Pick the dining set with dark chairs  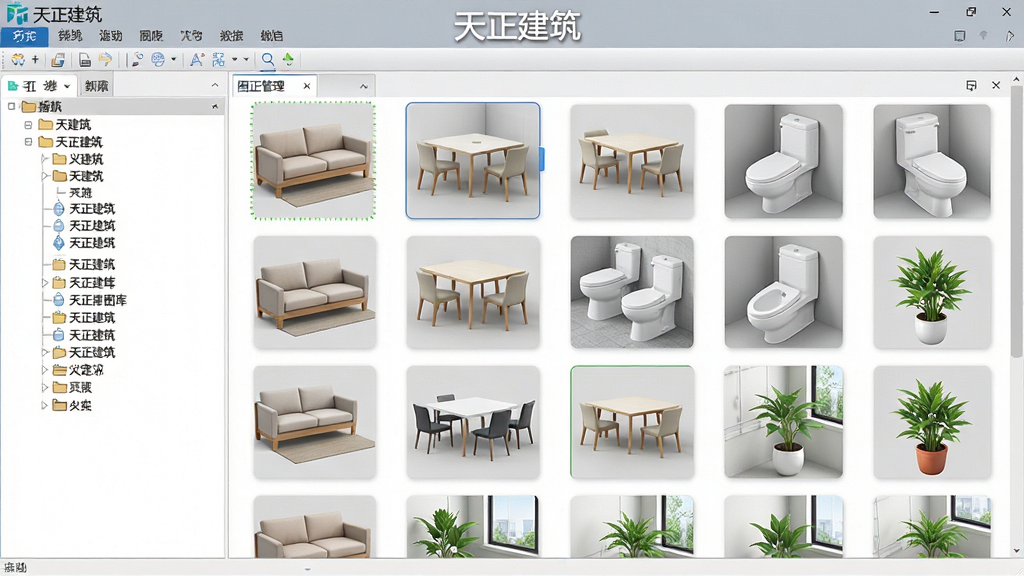(x=473, y=423)
